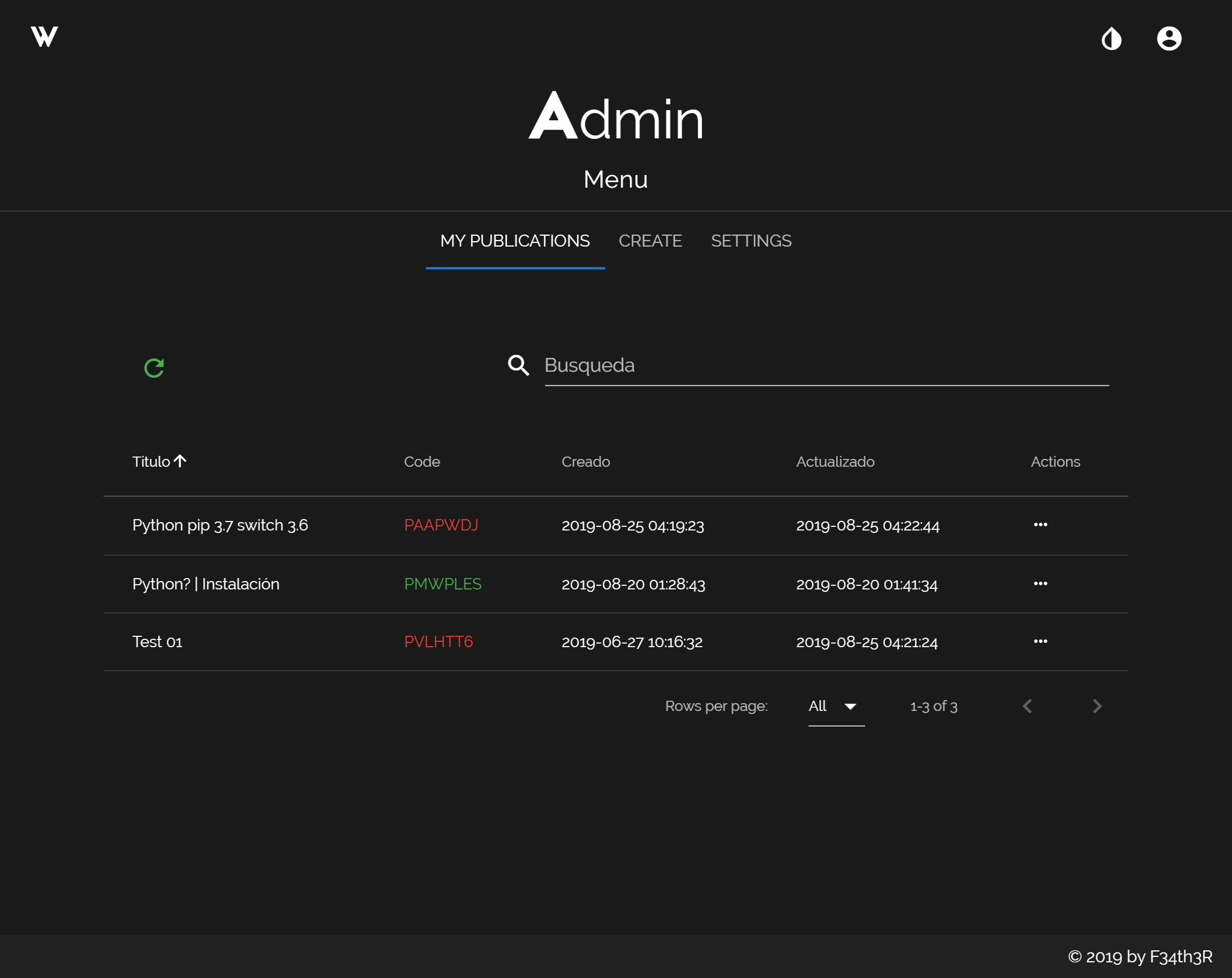
Task: Toggle the dark/light theme icon
Action: click(1111, 39)
